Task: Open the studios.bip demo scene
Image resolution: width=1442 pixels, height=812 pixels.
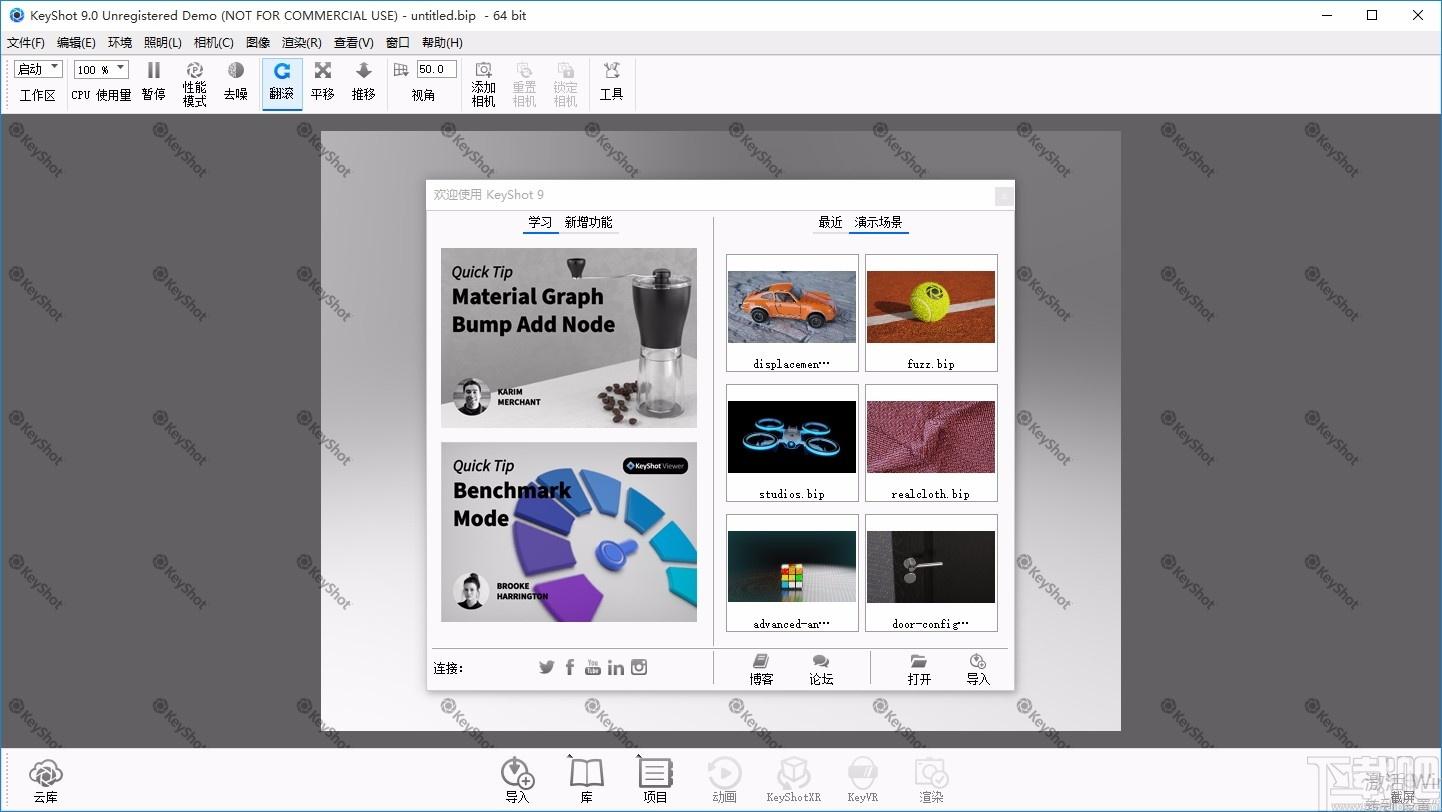Action: [x=792, y=443]
